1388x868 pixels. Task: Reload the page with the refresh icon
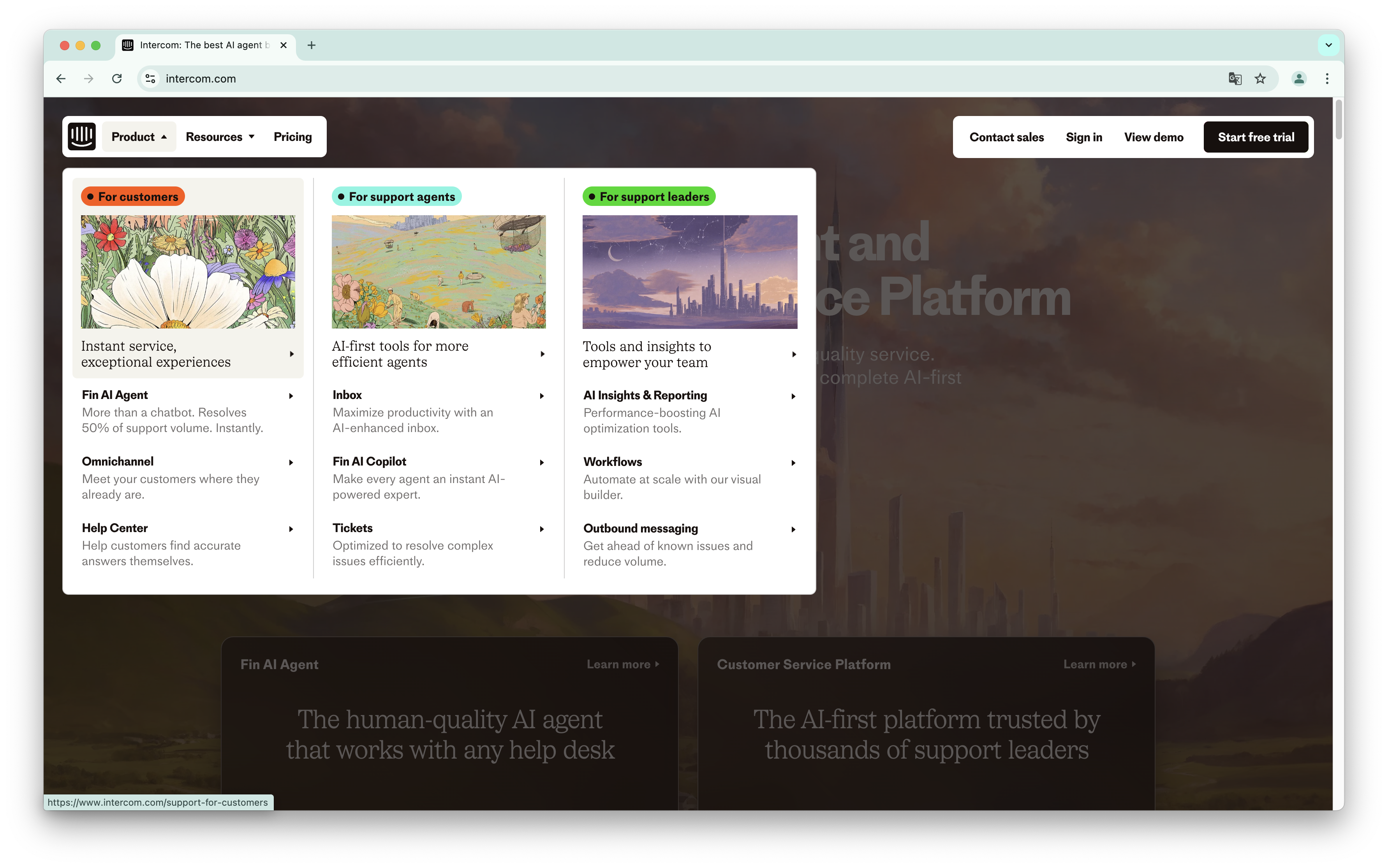(116, 79)
